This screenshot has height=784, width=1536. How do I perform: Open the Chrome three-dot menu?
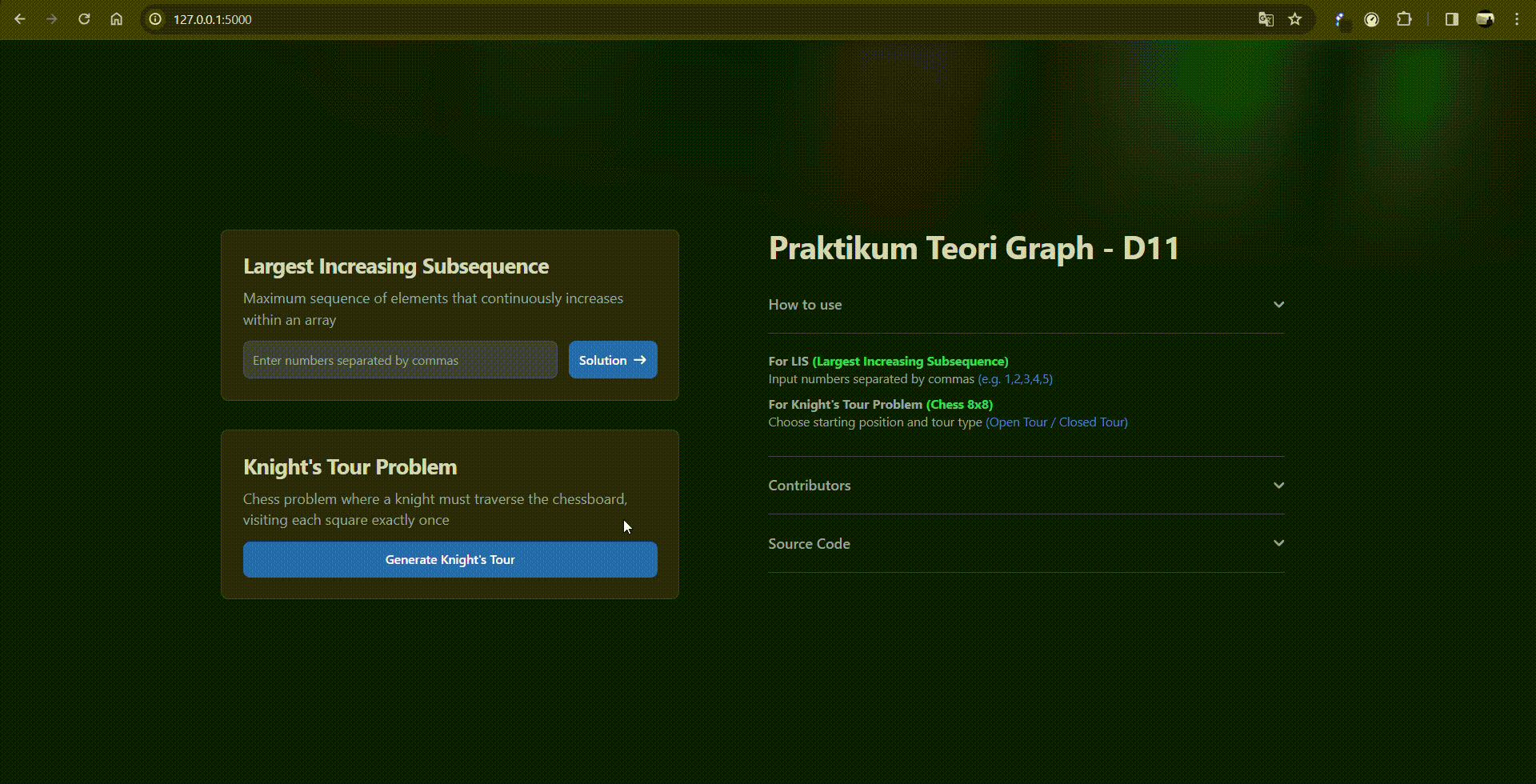click(1517, 19)
